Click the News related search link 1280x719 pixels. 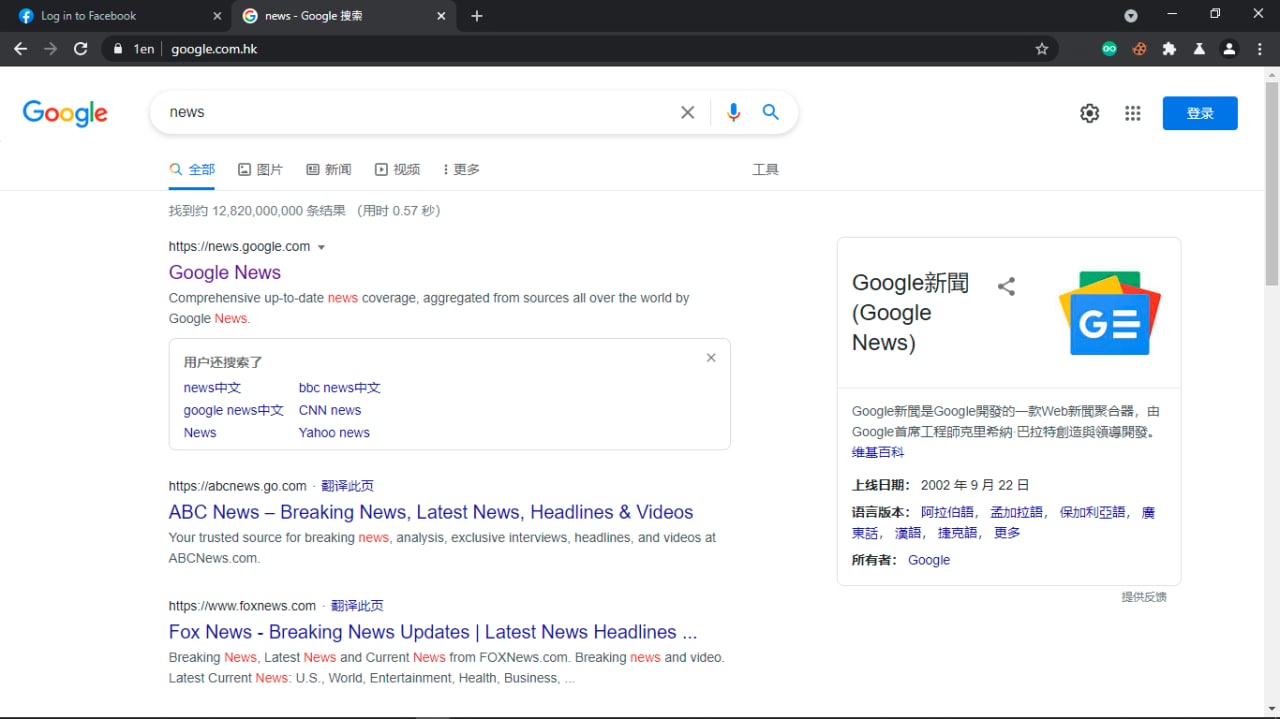click(200, 432)
